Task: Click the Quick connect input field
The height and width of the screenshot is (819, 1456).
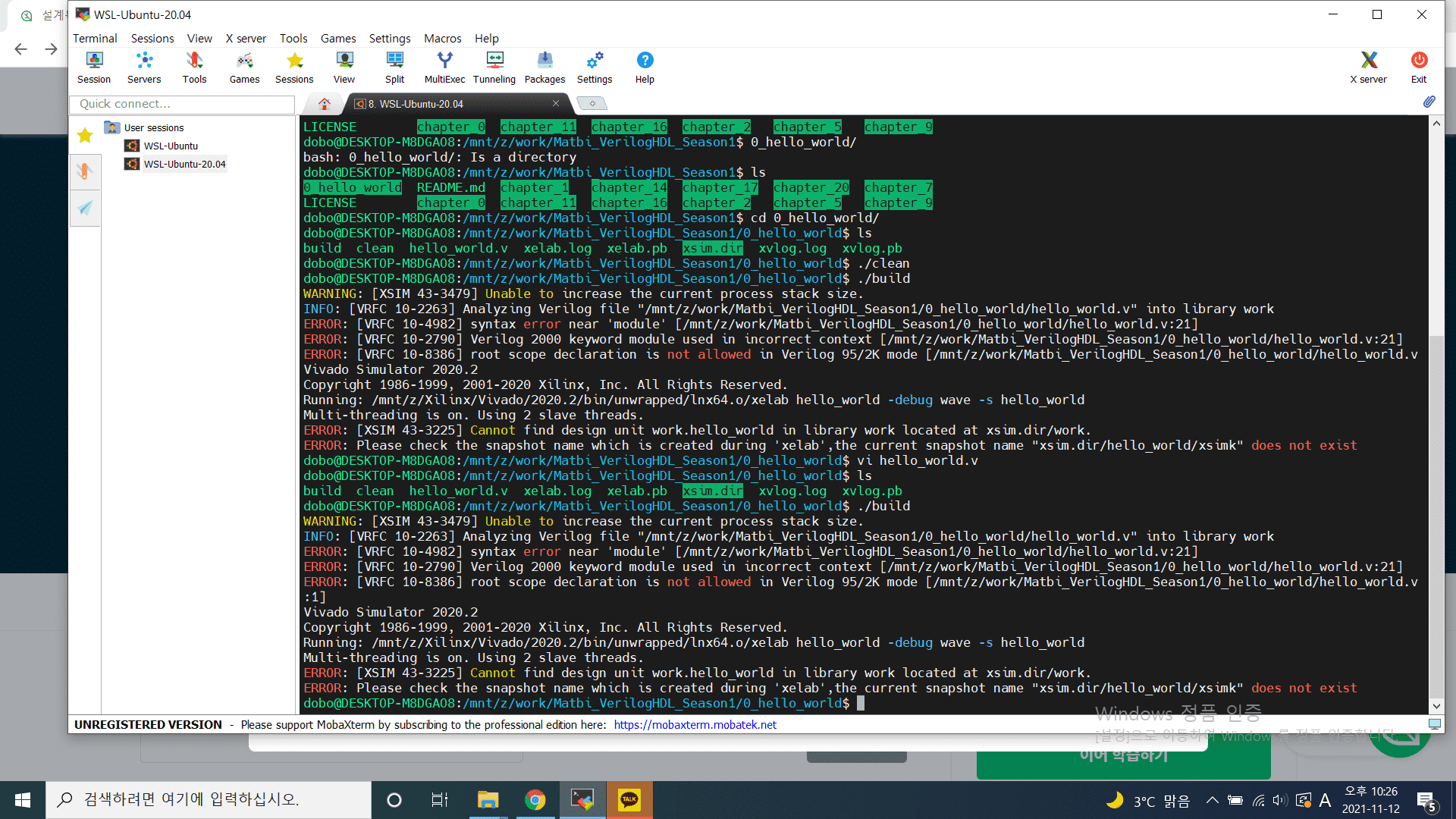Action: (182, 104)
